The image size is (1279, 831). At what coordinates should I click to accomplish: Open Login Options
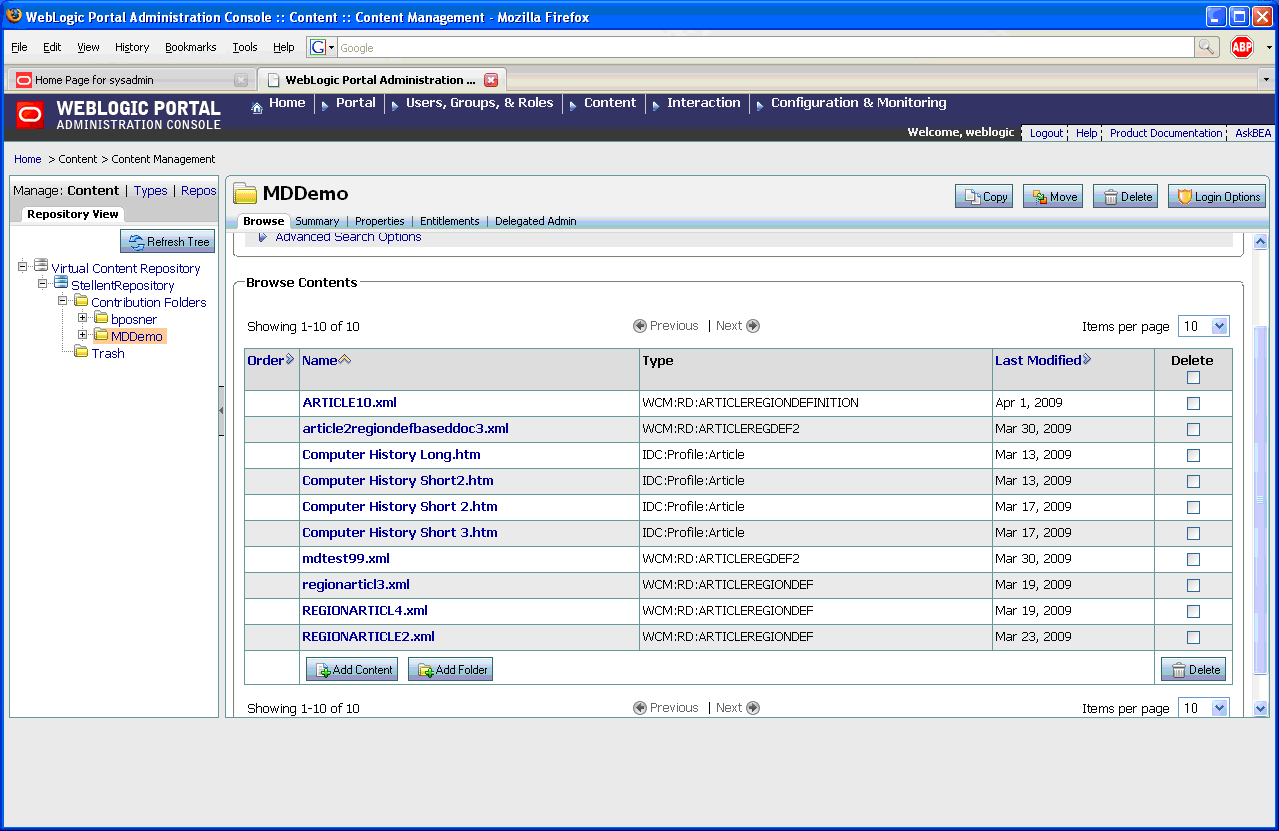click(x=1217, y=197)
